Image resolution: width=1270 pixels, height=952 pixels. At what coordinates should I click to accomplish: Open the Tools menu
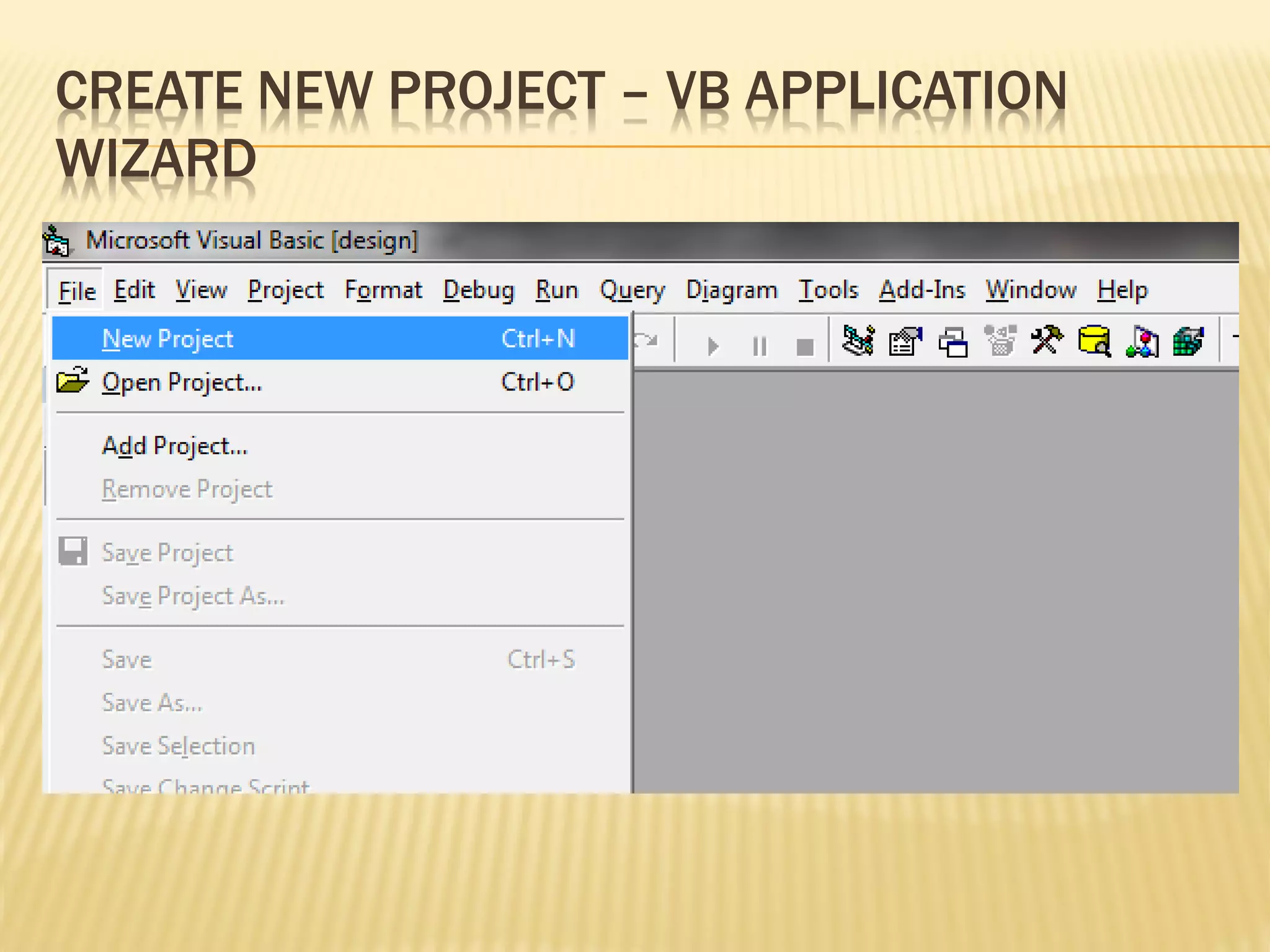[828, 290]
